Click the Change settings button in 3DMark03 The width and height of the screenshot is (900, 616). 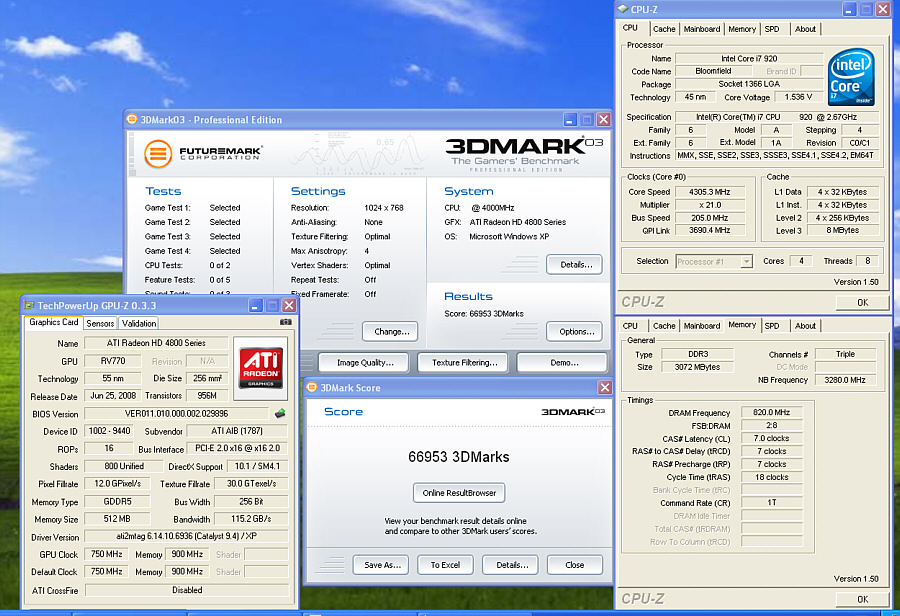tap(390, 331)
